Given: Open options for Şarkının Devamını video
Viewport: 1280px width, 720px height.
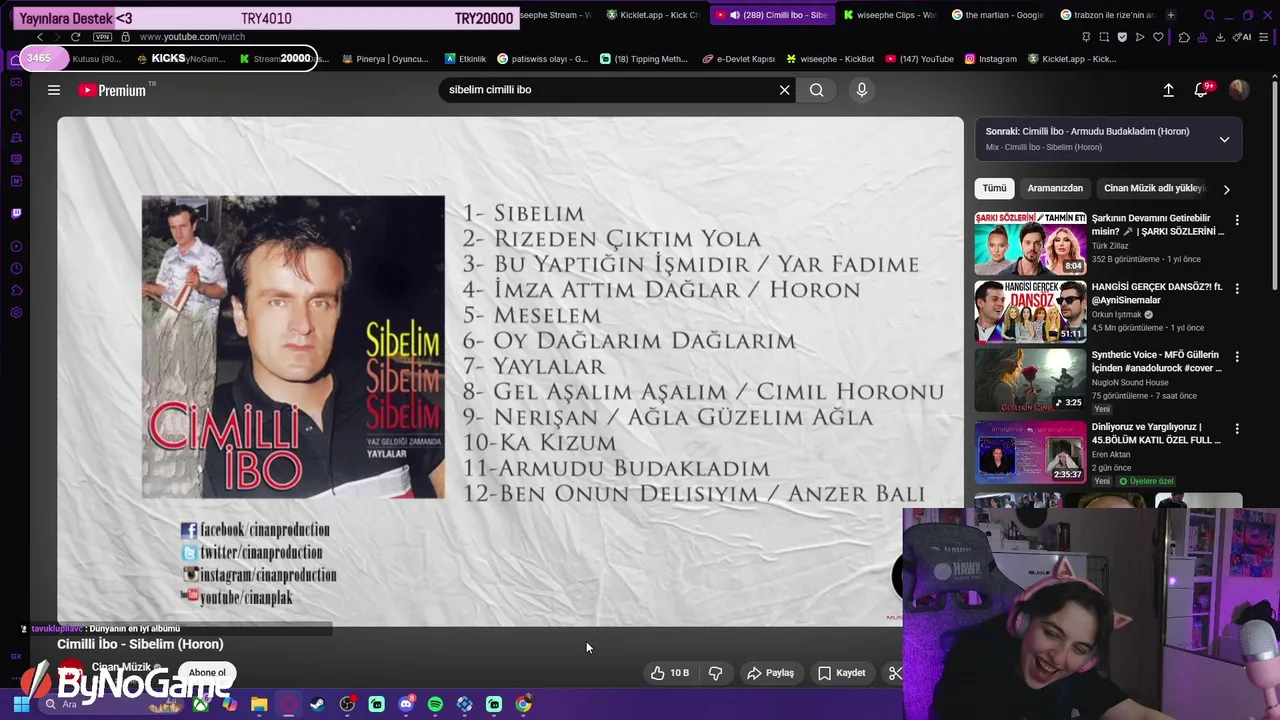Looking at the screenshot, I should [x=1237, y=220].
